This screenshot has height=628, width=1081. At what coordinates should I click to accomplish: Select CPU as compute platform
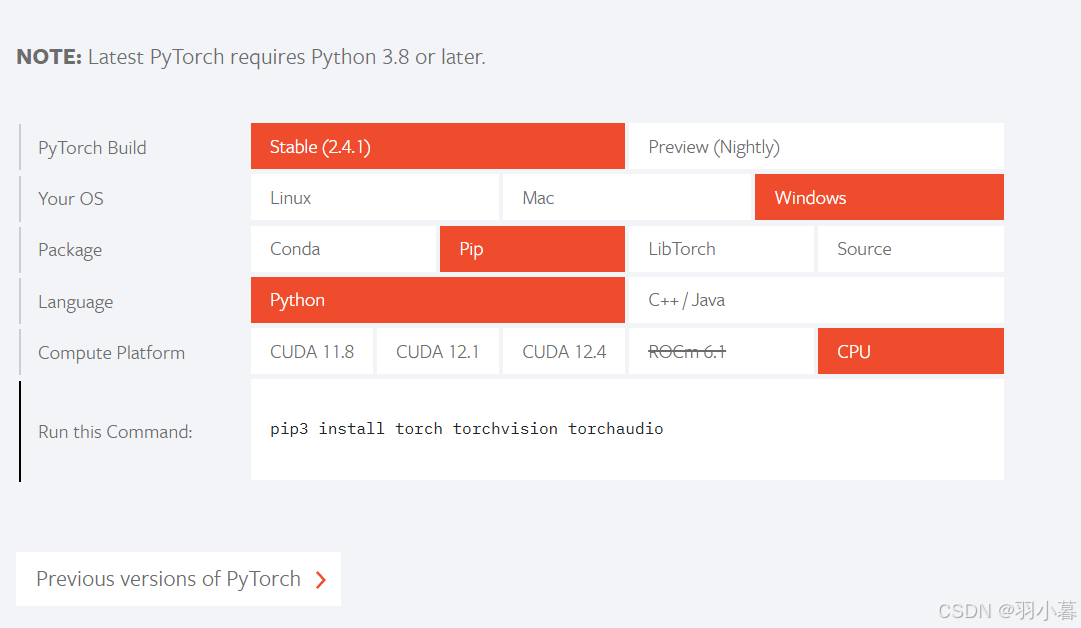[x=911, y=351]
